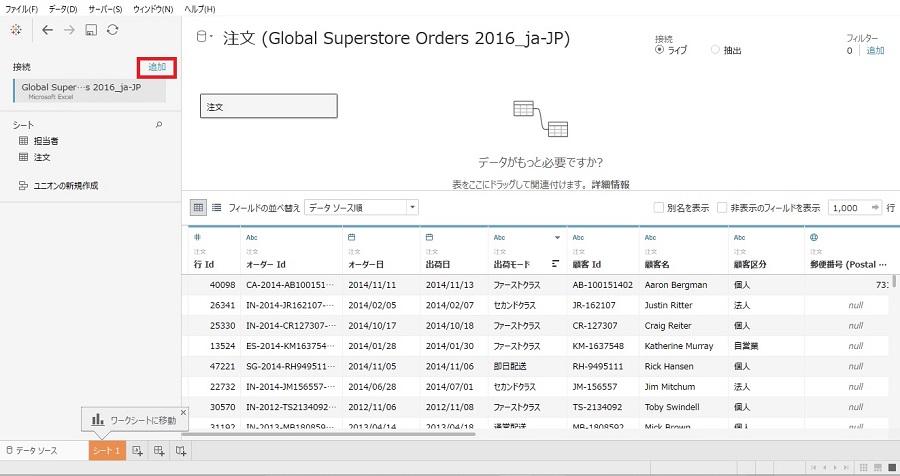Switch to the シート 1 tab

pos(107,451)
